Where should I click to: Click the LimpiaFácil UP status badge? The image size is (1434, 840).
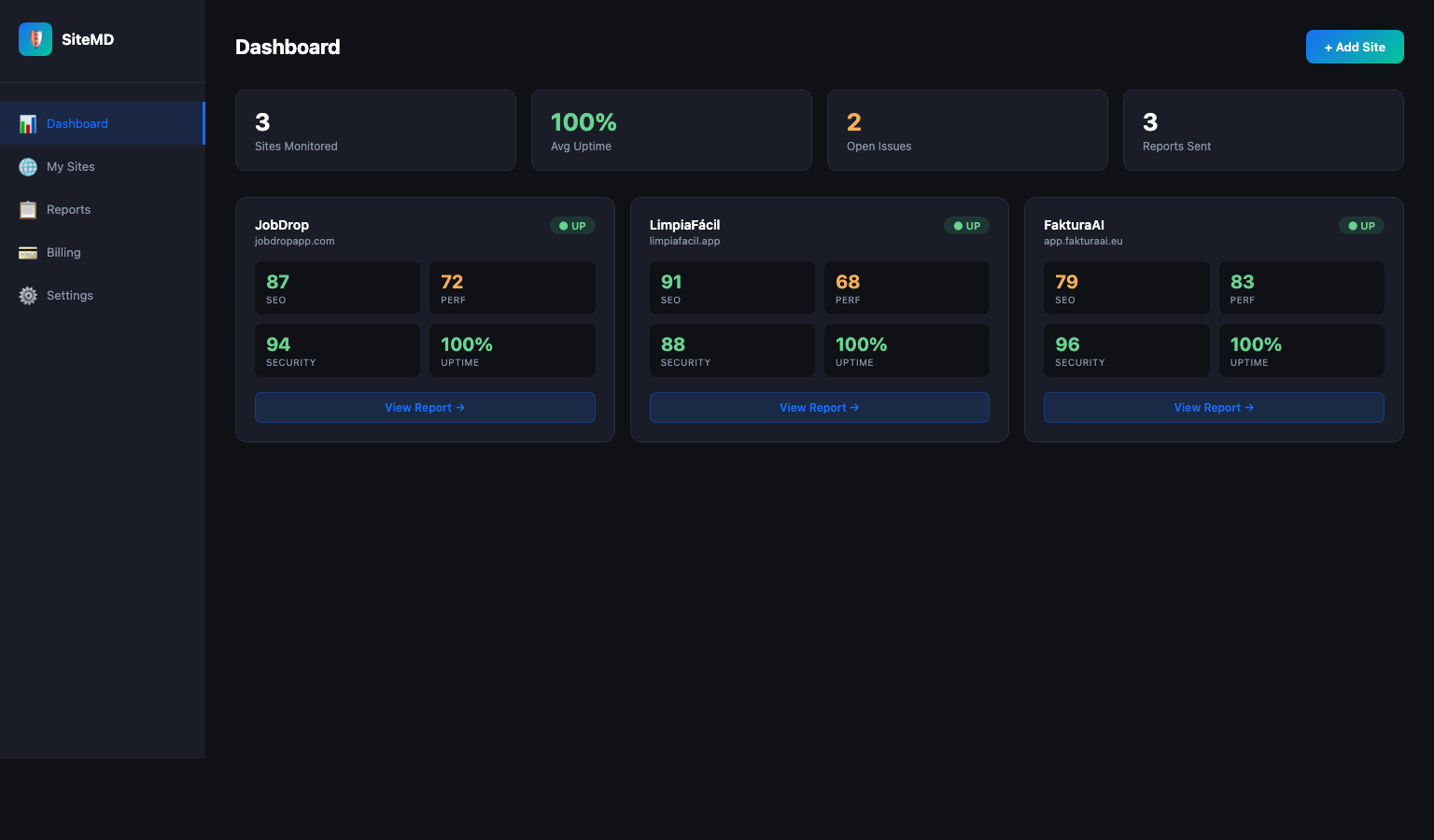[967, 226]
